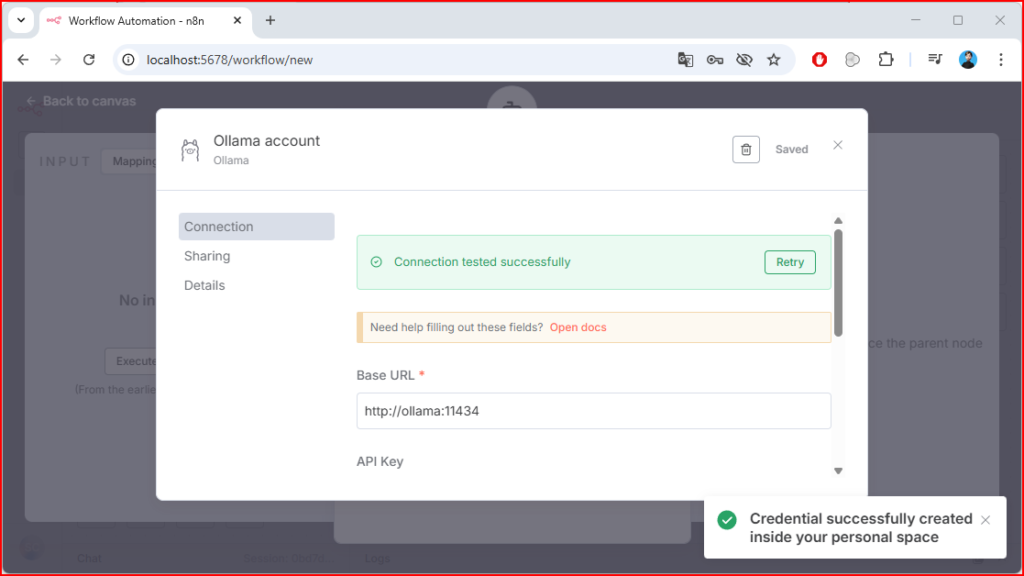Click into the Base URL input field

pos(593,411)
